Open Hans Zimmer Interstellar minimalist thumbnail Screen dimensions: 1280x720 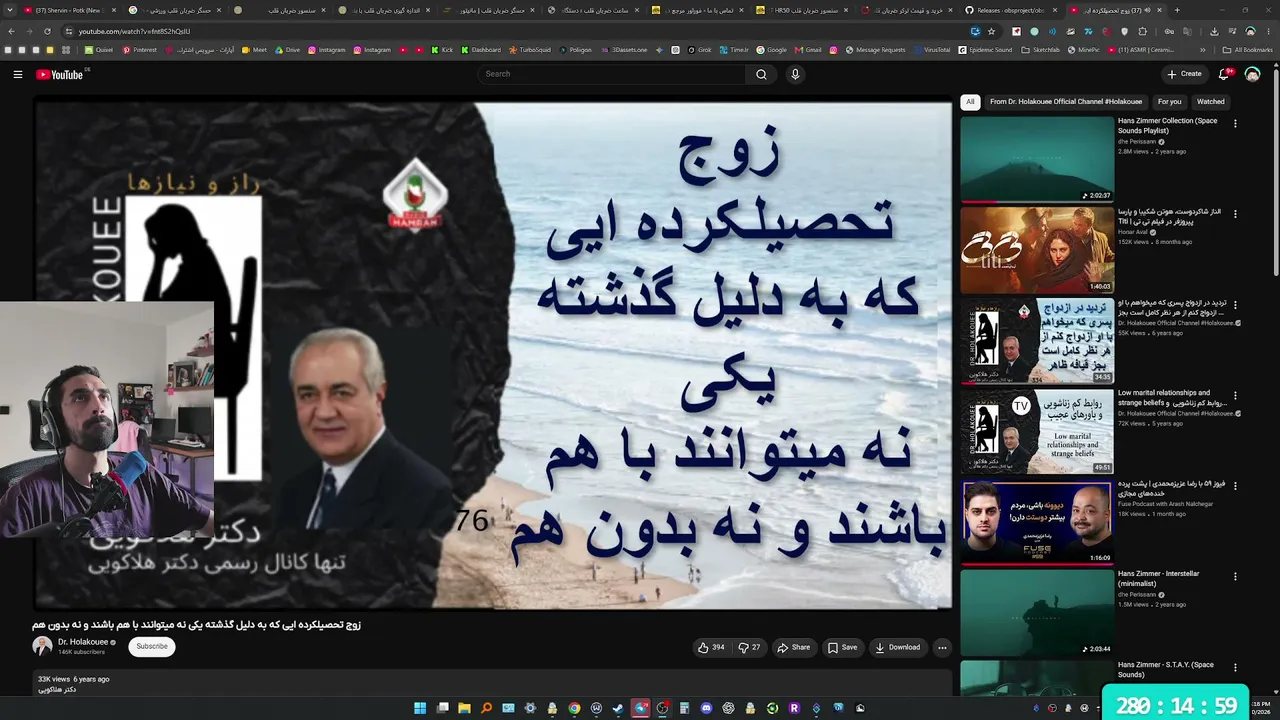click(x=1037, y=613)
